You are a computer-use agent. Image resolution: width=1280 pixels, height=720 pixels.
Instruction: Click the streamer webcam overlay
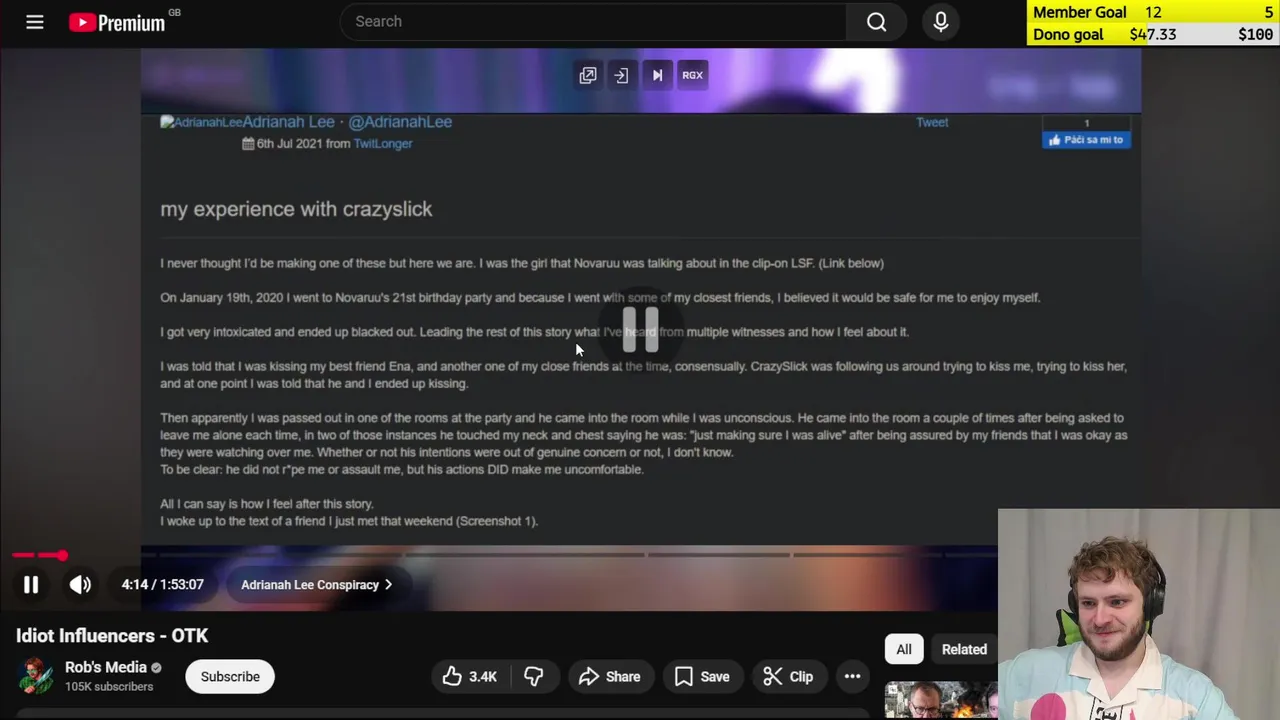1139,615
